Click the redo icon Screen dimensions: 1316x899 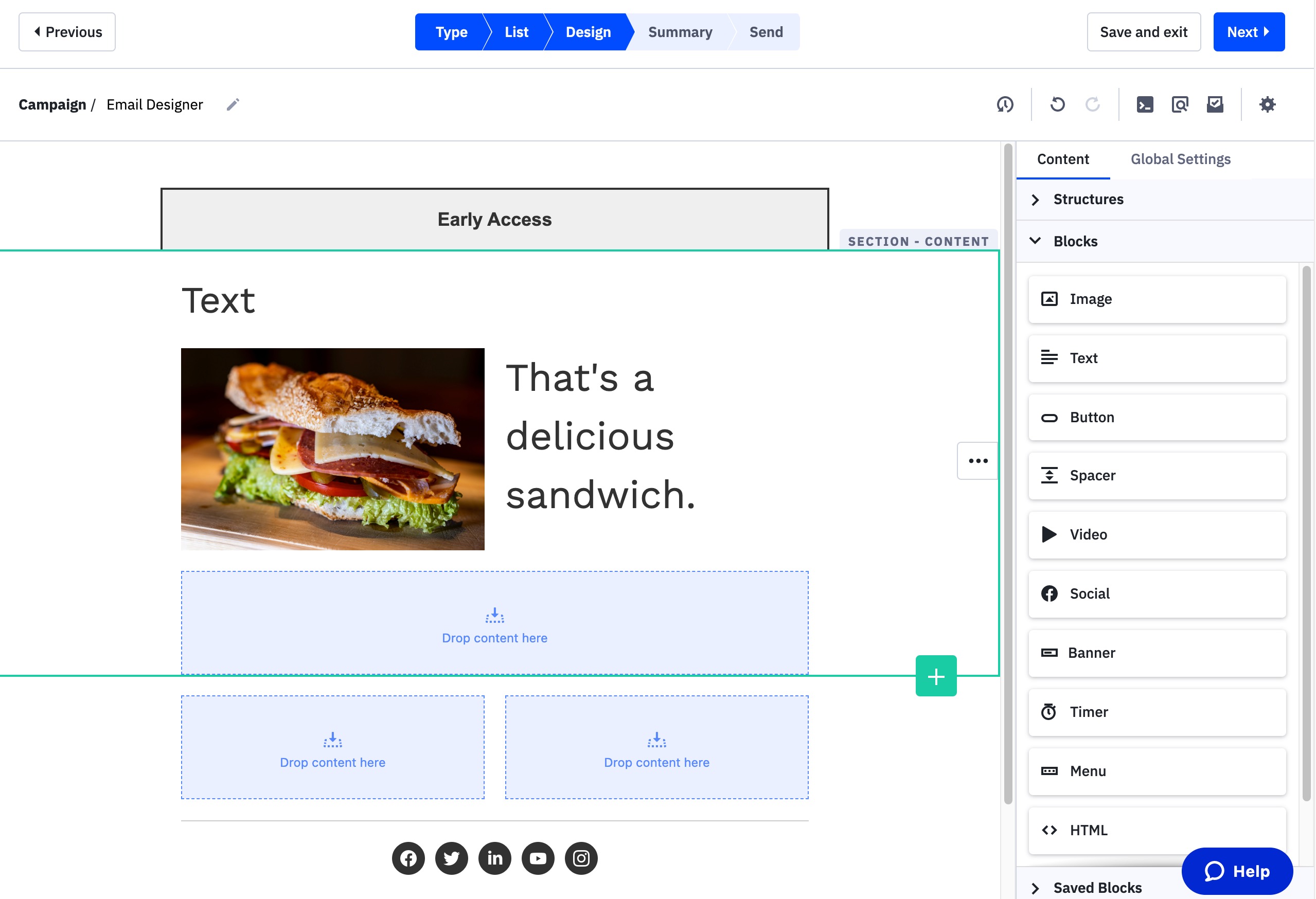click(1093, 104)
